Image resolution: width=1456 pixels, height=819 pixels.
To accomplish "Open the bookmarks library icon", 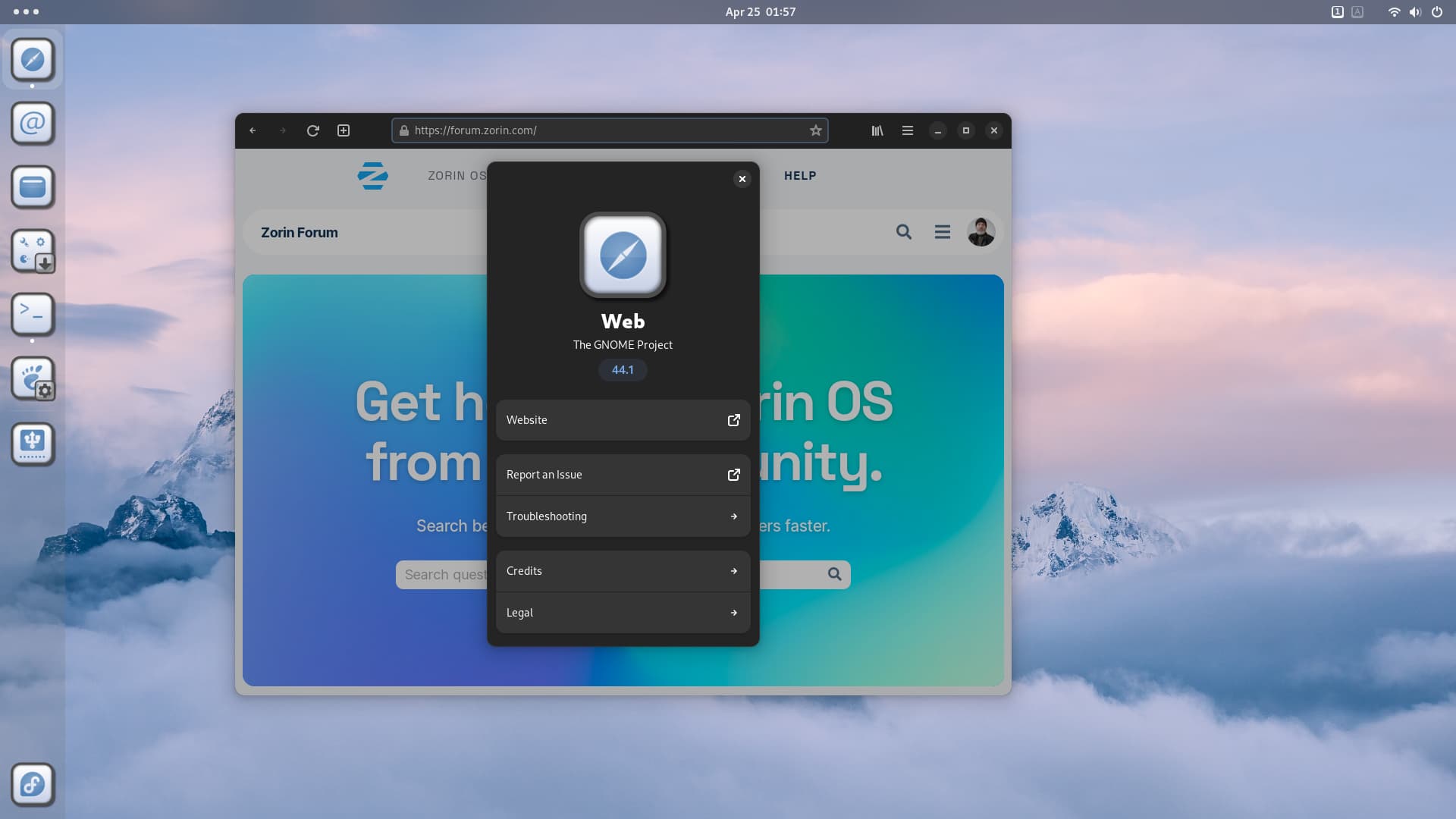I will (x=877, y=130).
